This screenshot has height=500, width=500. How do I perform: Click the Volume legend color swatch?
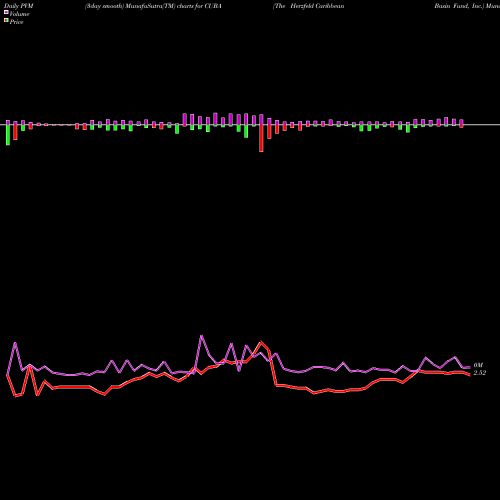coord(6,12)
